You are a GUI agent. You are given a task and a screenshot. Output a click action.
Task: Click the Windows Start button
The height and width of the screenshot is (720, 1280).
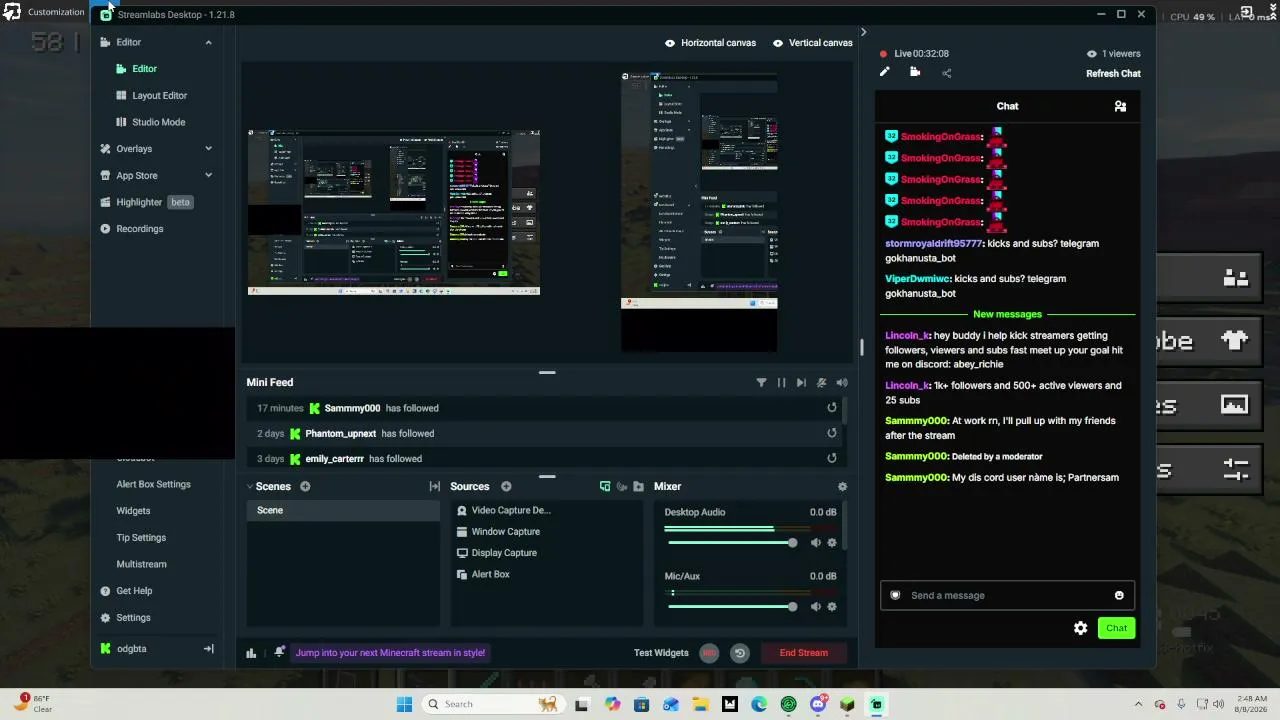click(404, 704)
